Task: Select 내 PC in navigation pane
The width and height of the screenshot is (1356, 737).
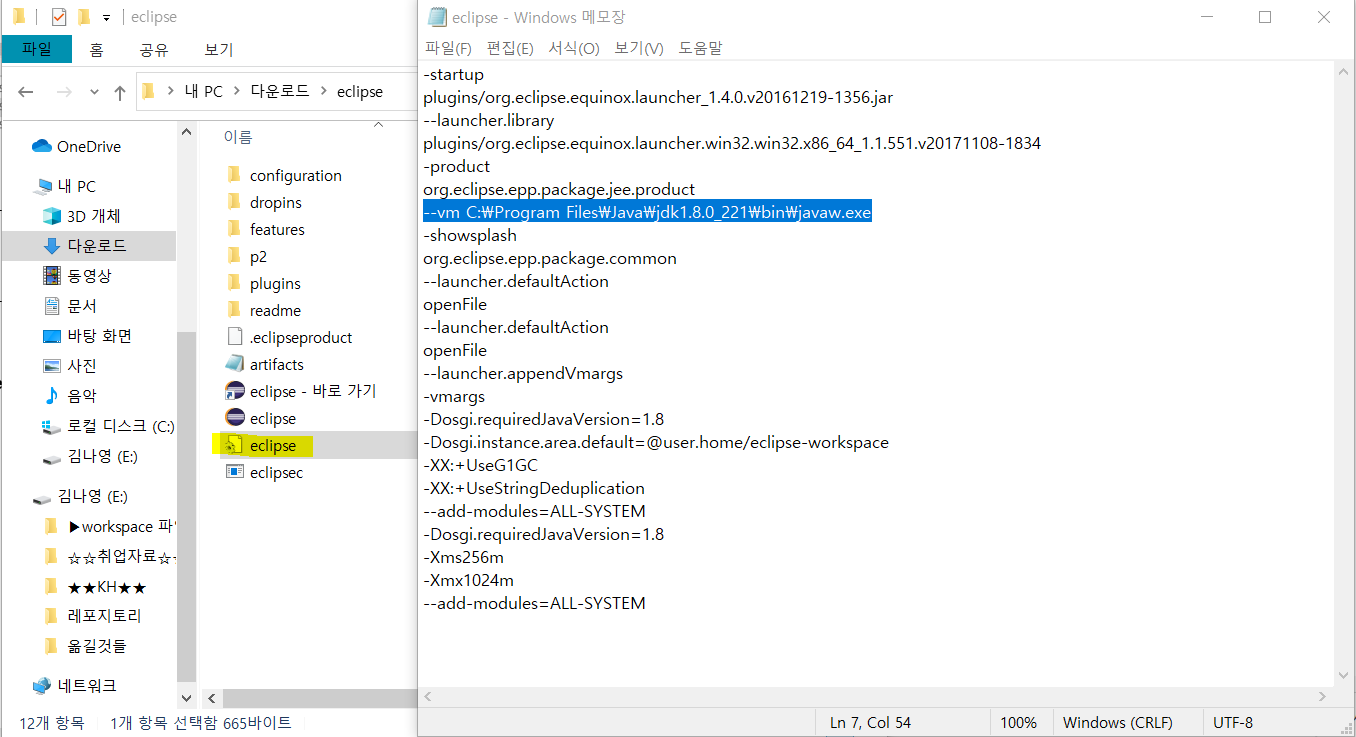Action: 77,186
